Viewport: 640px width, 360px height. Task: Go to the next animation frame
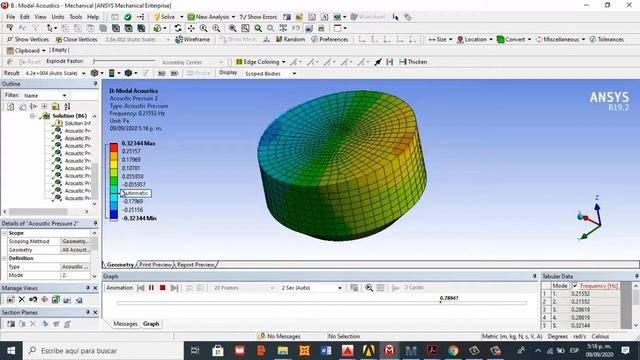click(x=174, y=288)
